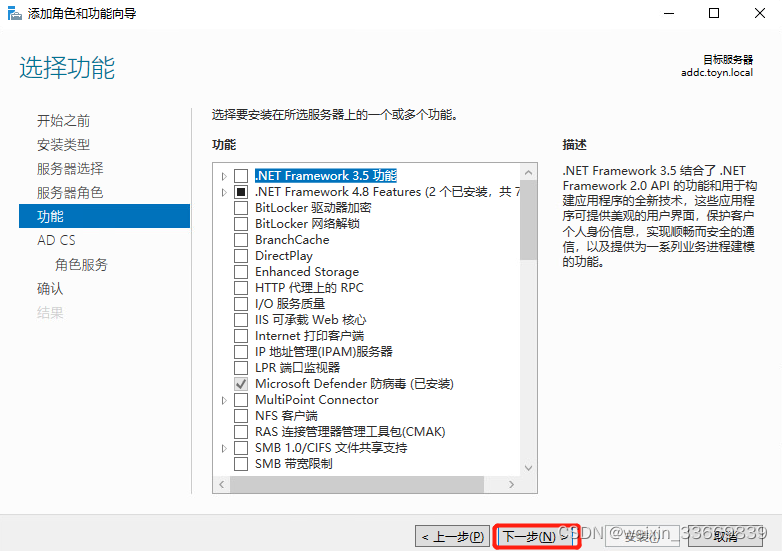
Task: Click the down arrow of features list scrollbar
Action: pos(529,468)
